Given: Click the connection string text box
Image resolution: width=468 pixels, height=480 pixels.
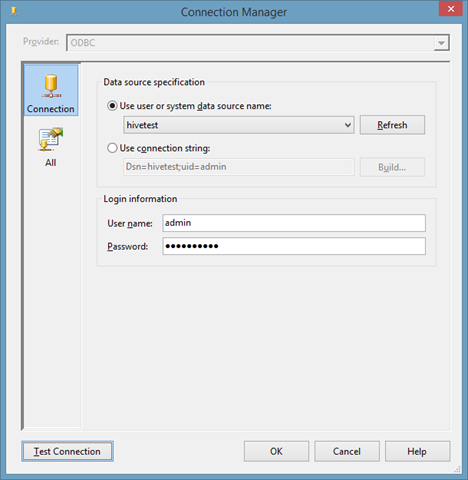Looking at the screenshot, I should [x=239, y=167].
